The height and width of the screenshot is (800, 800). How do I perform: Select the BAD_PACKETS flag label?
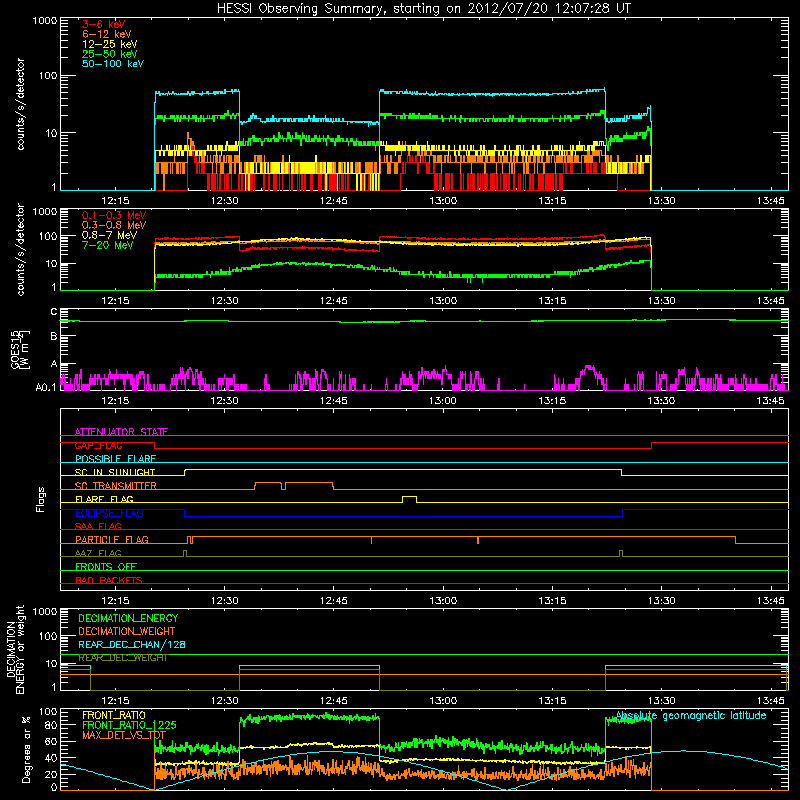(109, 580)
